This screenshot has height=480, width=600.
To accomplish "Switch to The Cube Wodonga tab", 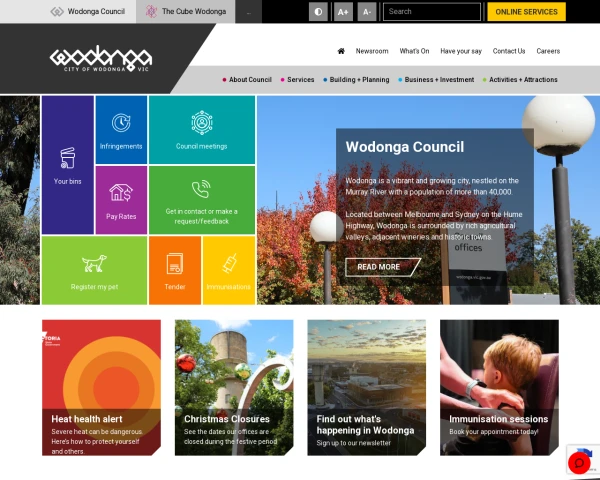I will 186,11.
